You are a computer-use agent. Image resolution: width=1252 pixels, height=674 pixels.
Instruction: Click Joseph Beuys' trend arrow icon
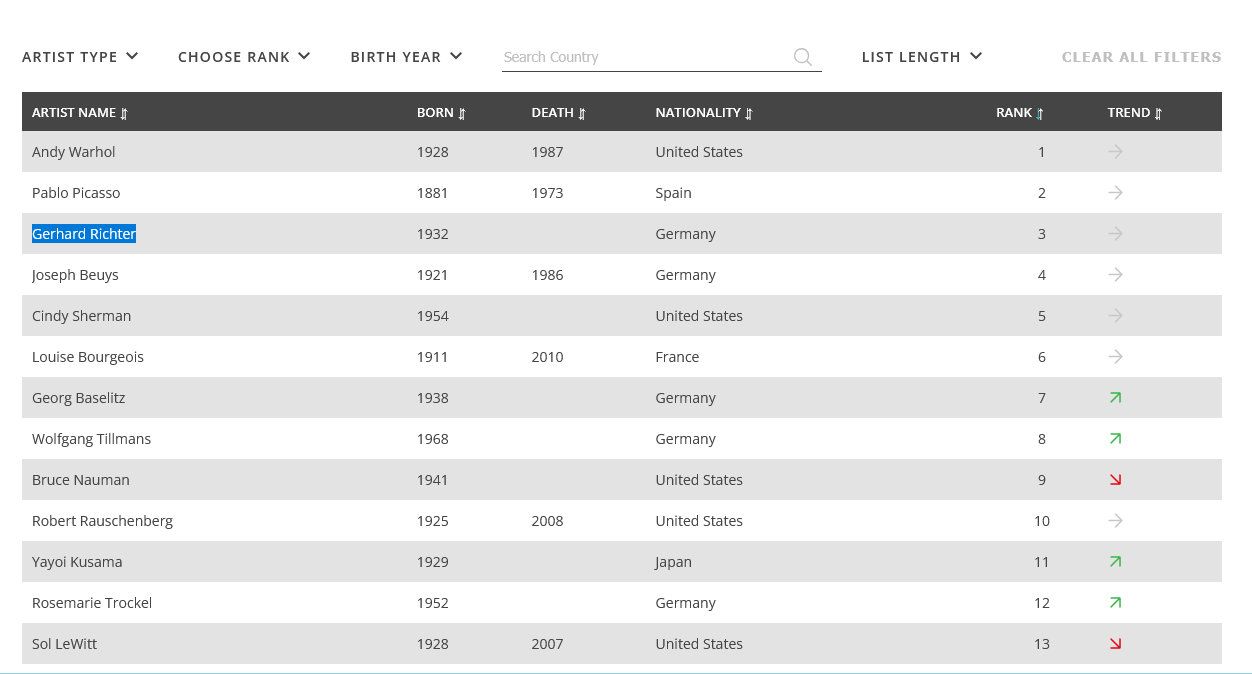tap(1116, 275)
